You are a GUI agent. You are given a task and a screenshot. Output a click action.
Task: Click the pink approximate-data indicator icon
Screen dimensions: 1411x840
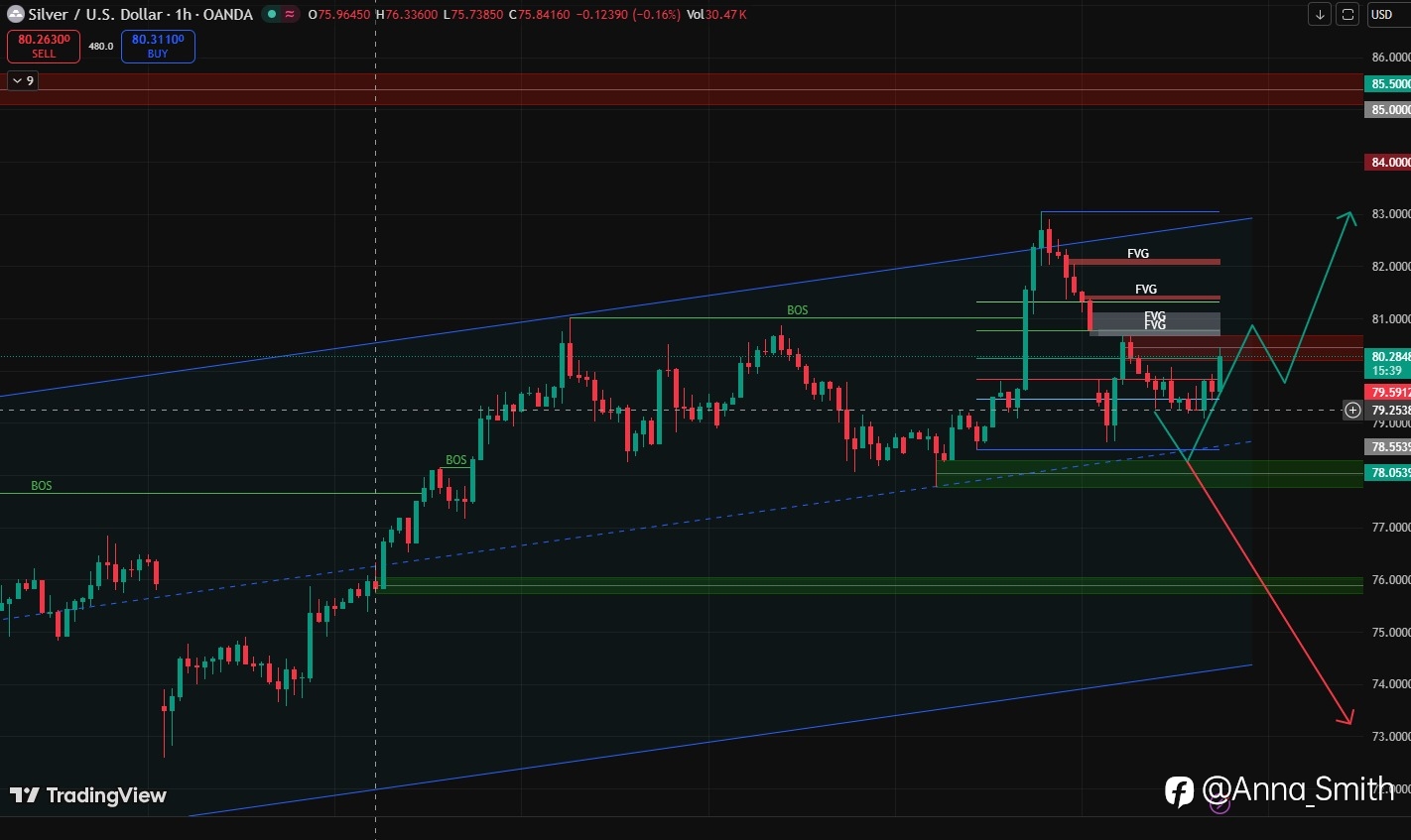point(290,15)
